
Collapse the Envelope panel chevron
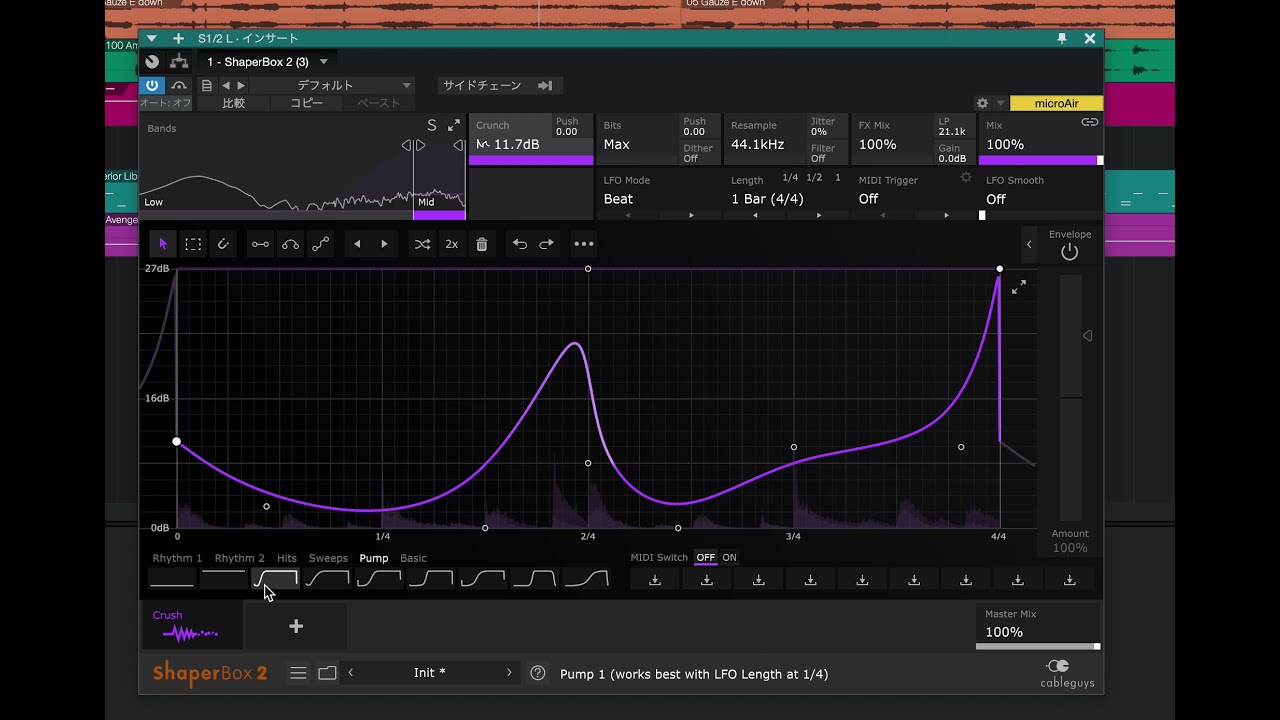[x=1029, y=244]
